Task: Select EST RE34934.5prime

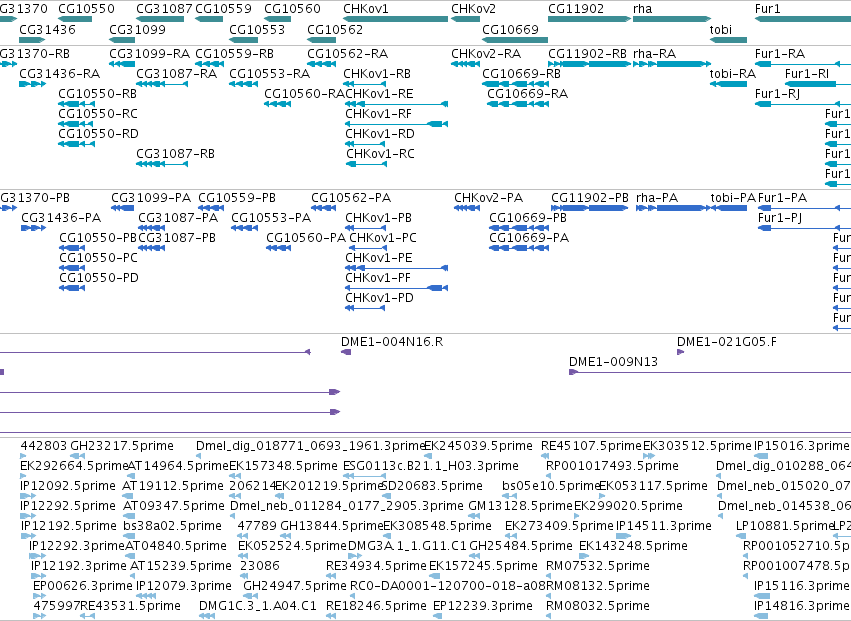Action: point(331,575)
